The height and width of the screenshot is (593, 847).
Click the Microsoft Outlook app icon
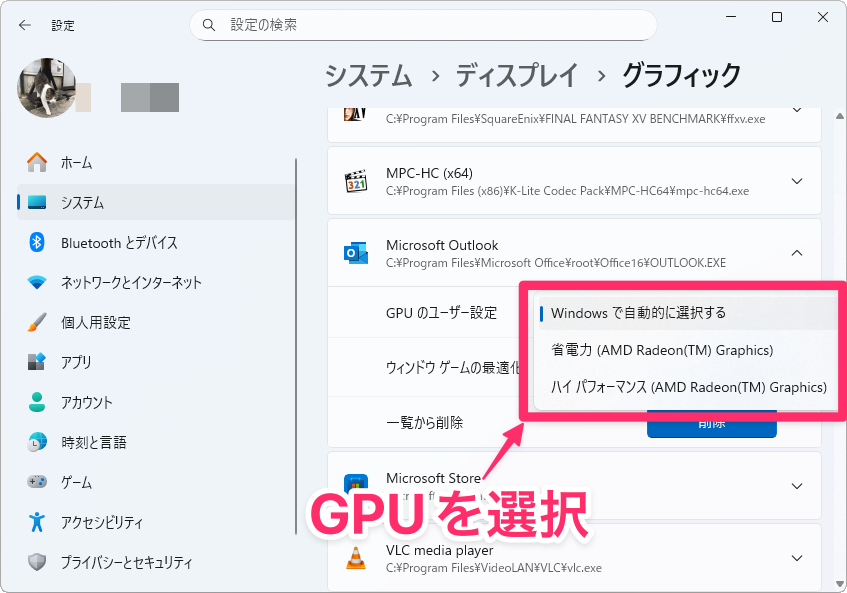click(356, 253)
